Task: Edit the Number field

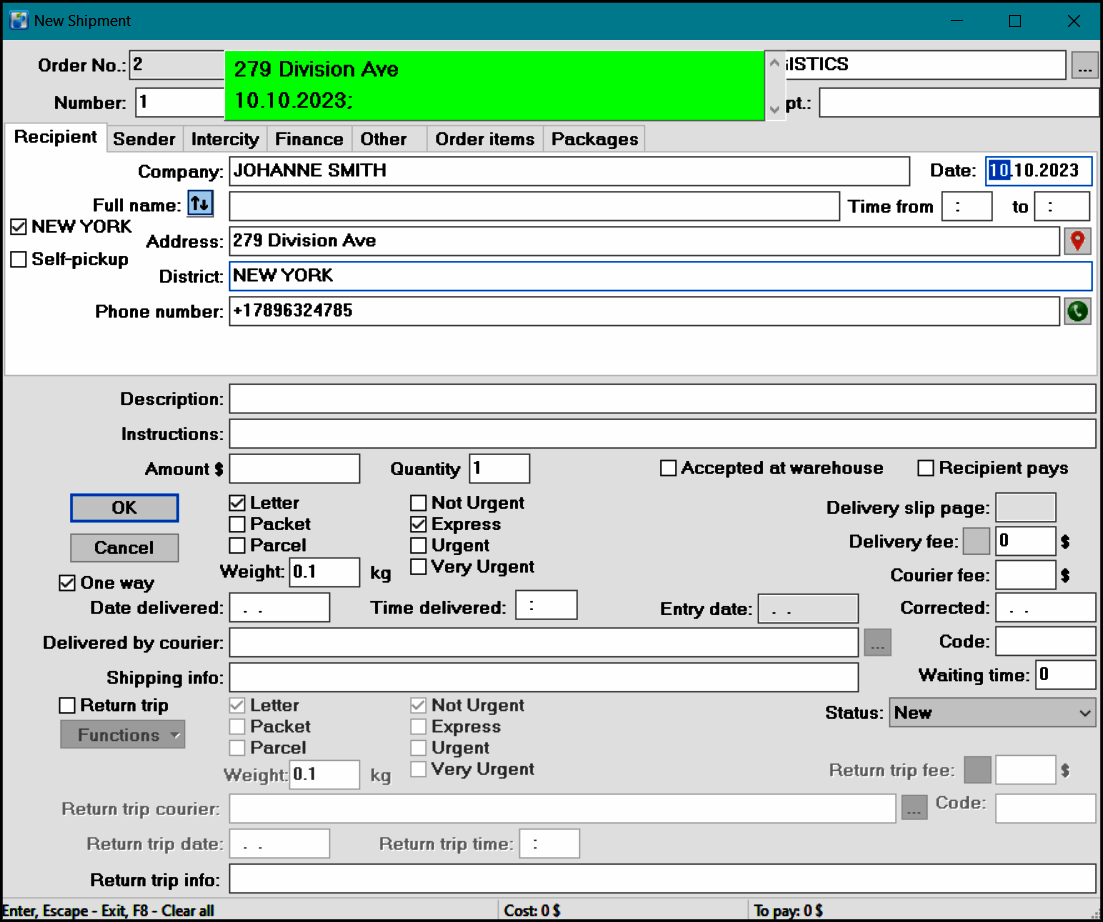Action: tap(180, 103)
